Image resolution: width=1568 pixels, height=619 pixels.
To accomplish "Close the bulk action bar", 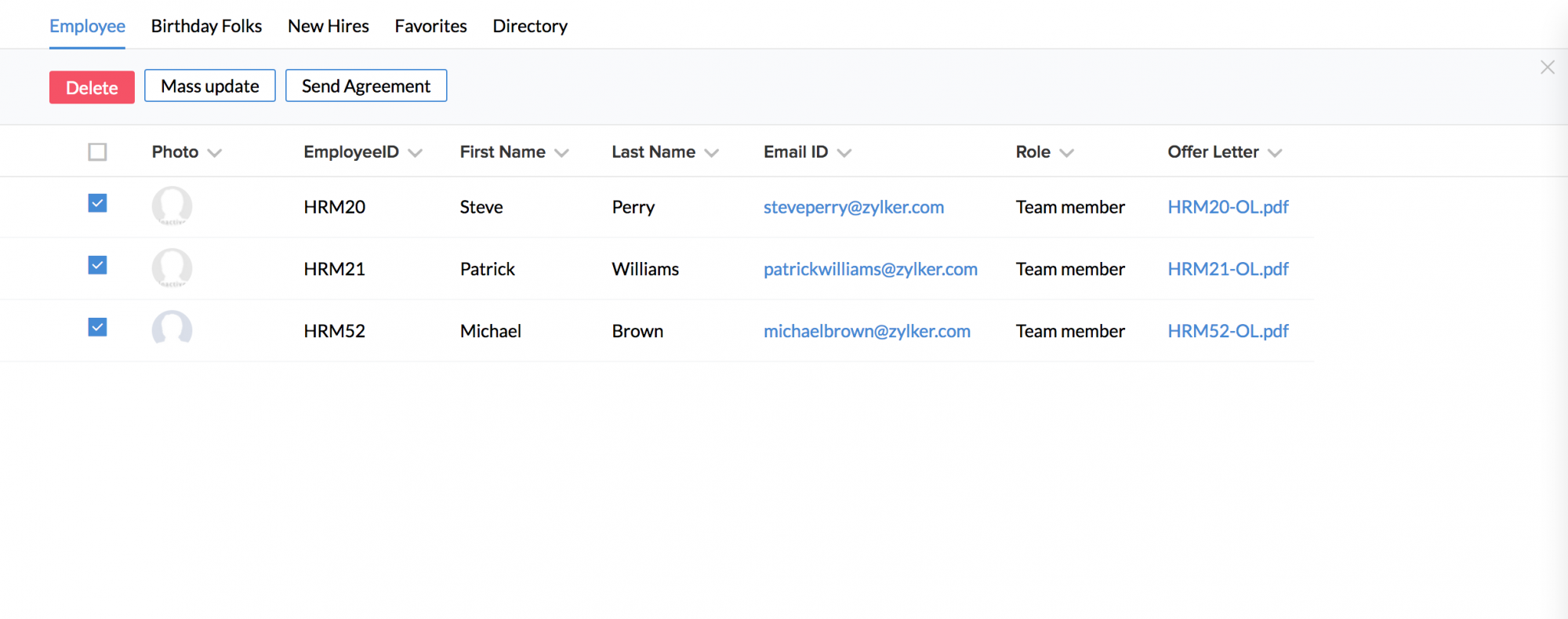I will [x=1547, y=67].
